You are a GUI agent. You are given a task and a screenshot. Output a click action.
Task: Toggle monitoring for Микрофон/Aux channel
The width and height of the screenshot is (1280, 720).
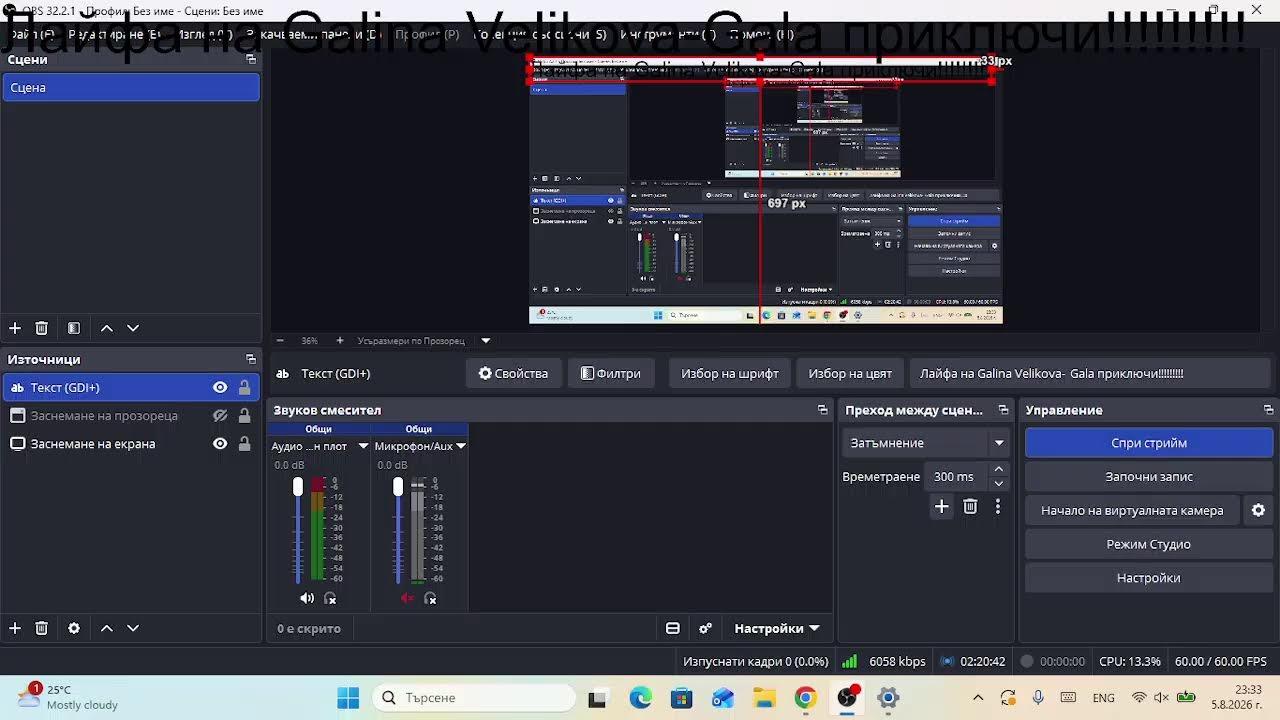[x=430, y=598]
